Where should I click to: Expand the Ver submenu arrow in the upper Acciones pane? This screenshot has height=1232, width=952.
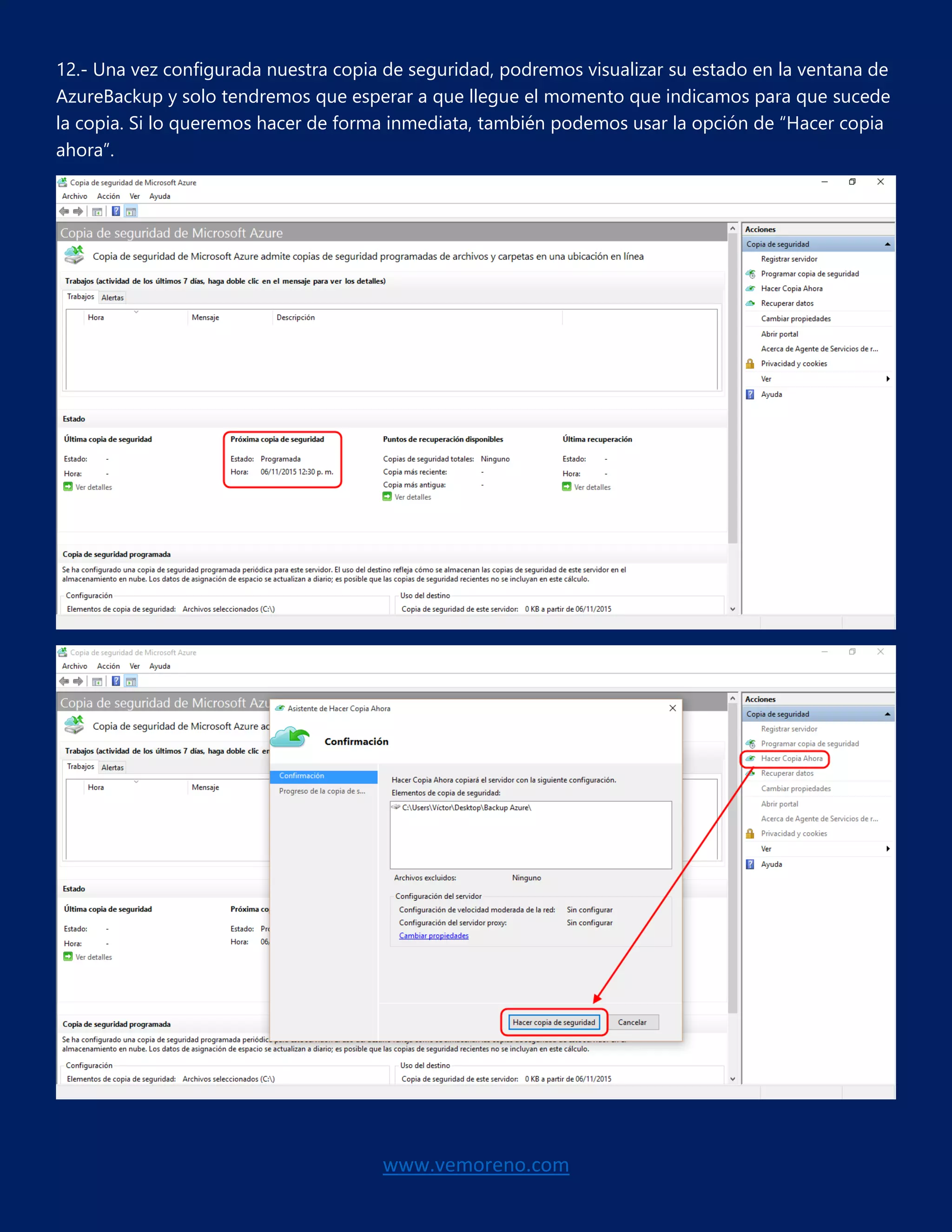(x=888, y=379)
